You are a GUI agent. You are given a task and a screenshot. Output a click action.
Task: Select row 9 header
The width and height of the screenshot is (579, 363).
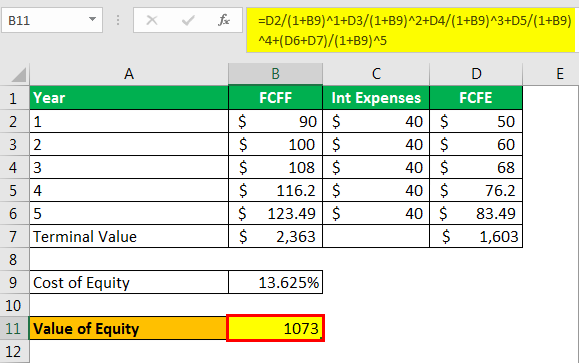pyautogui.click(x=13, y=282)
